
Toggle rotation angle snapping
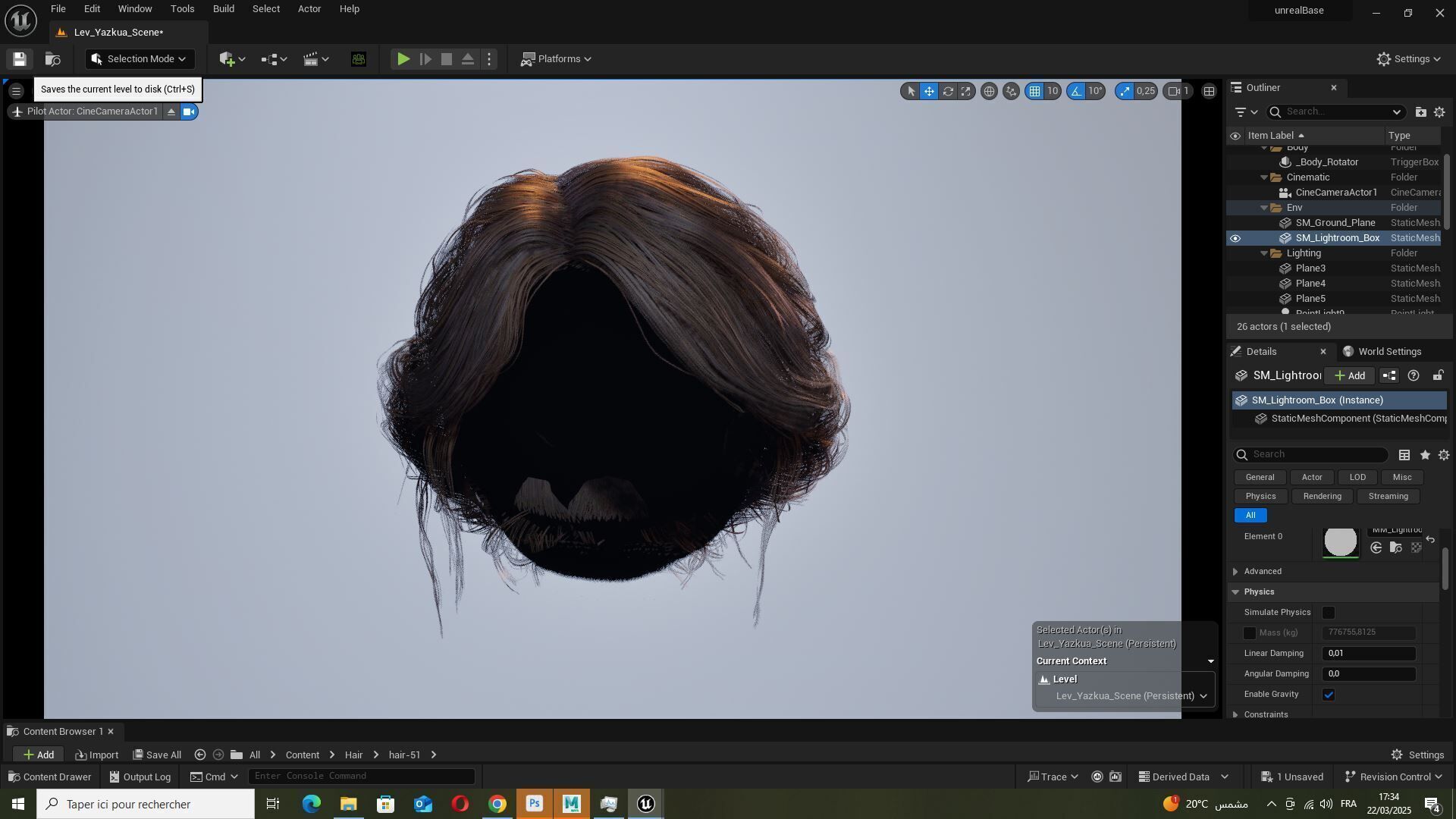[x=1076, y=92]
